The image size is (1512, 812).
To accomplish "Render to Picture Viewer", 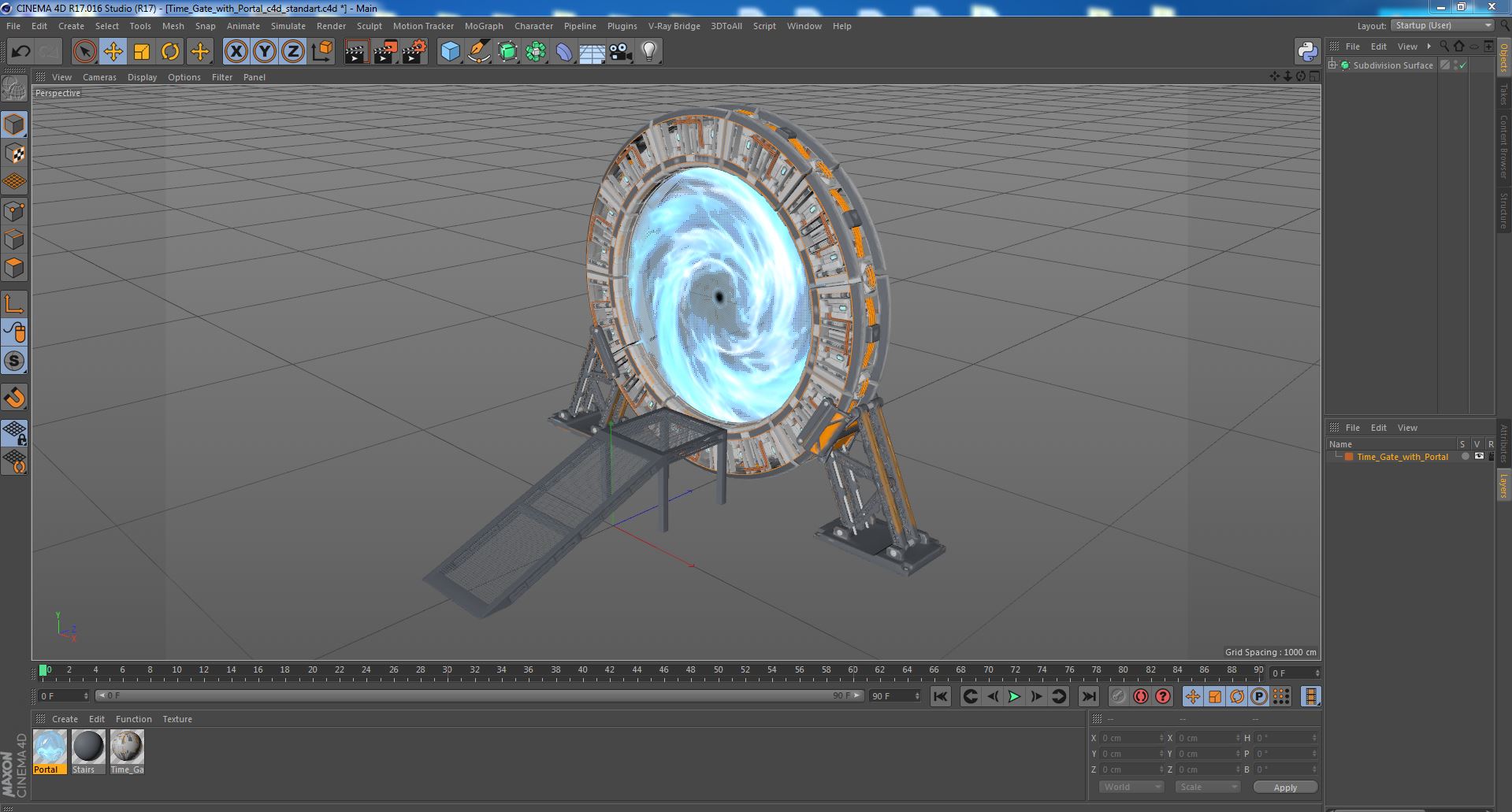I will [x=385, y=52].
